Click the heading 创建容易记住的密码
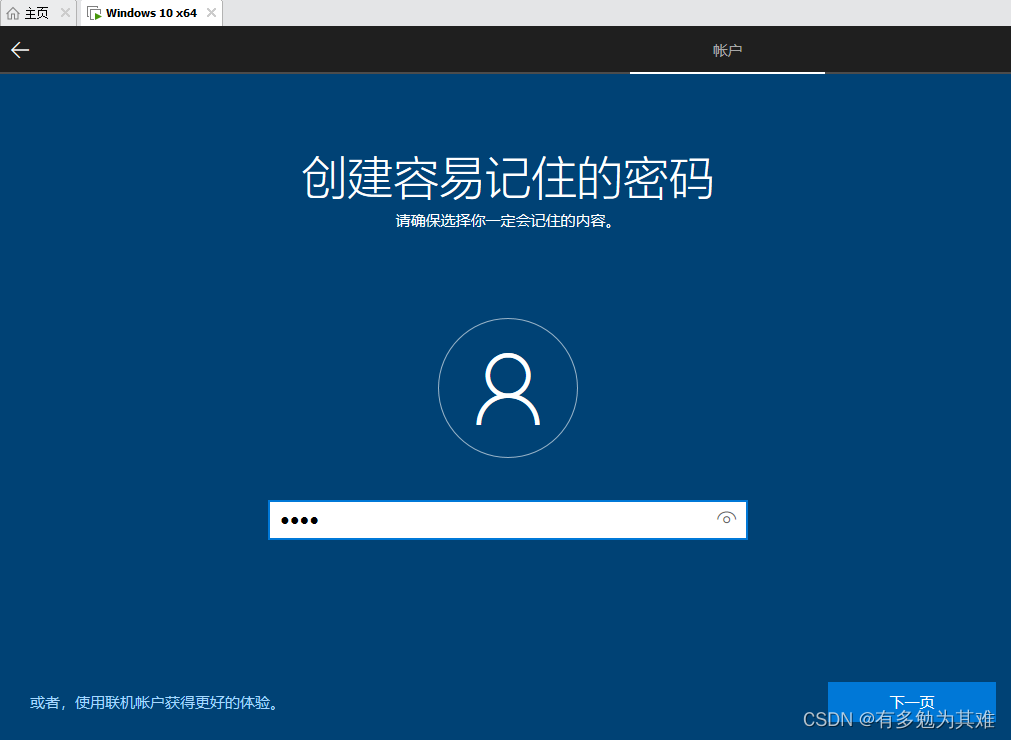 (x=507, y=178)
